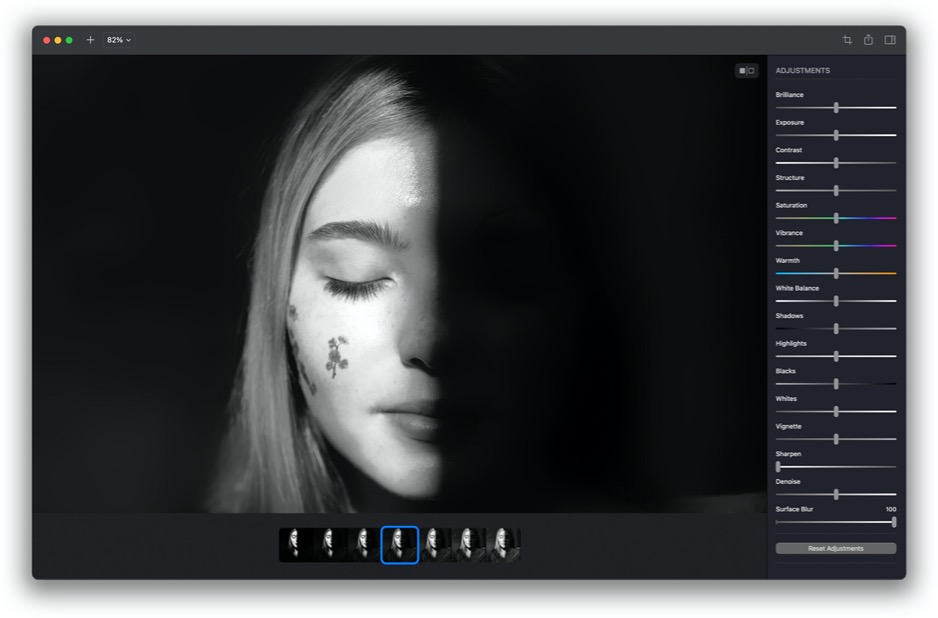Click the Warmth slider knob
Viewport: 938px width, 618px height.
coord(836,273)
